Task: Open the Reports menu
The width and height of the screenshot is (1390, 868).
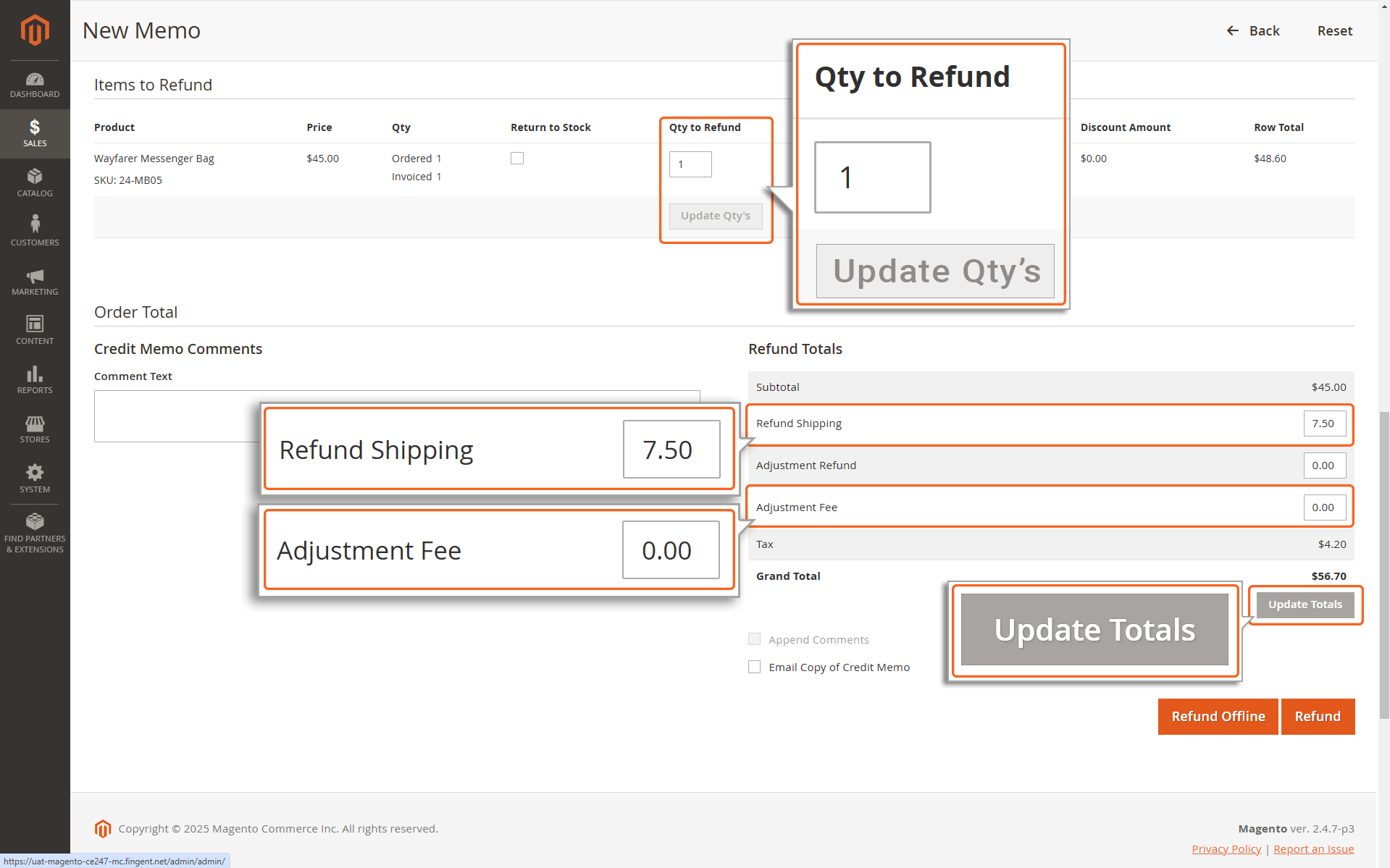Action: (x=35, y=380)
